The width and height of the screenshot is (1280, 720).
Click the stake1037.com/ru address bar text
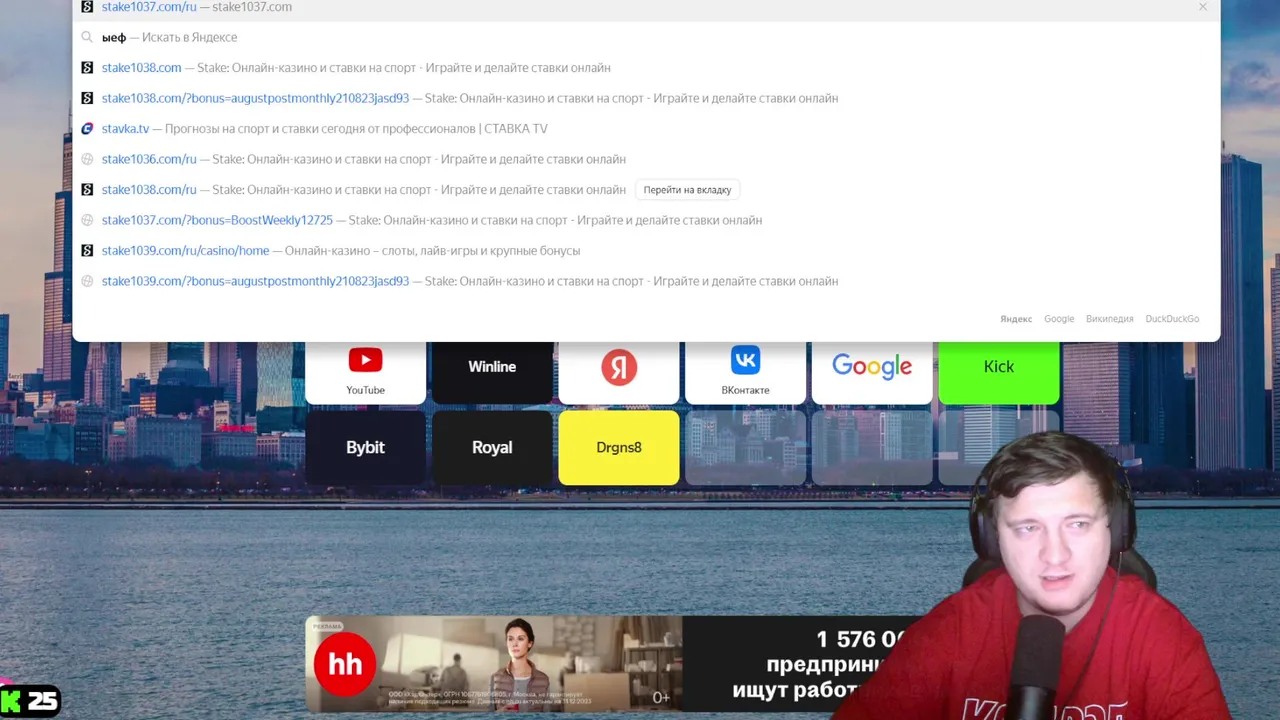tap(149, 7)
